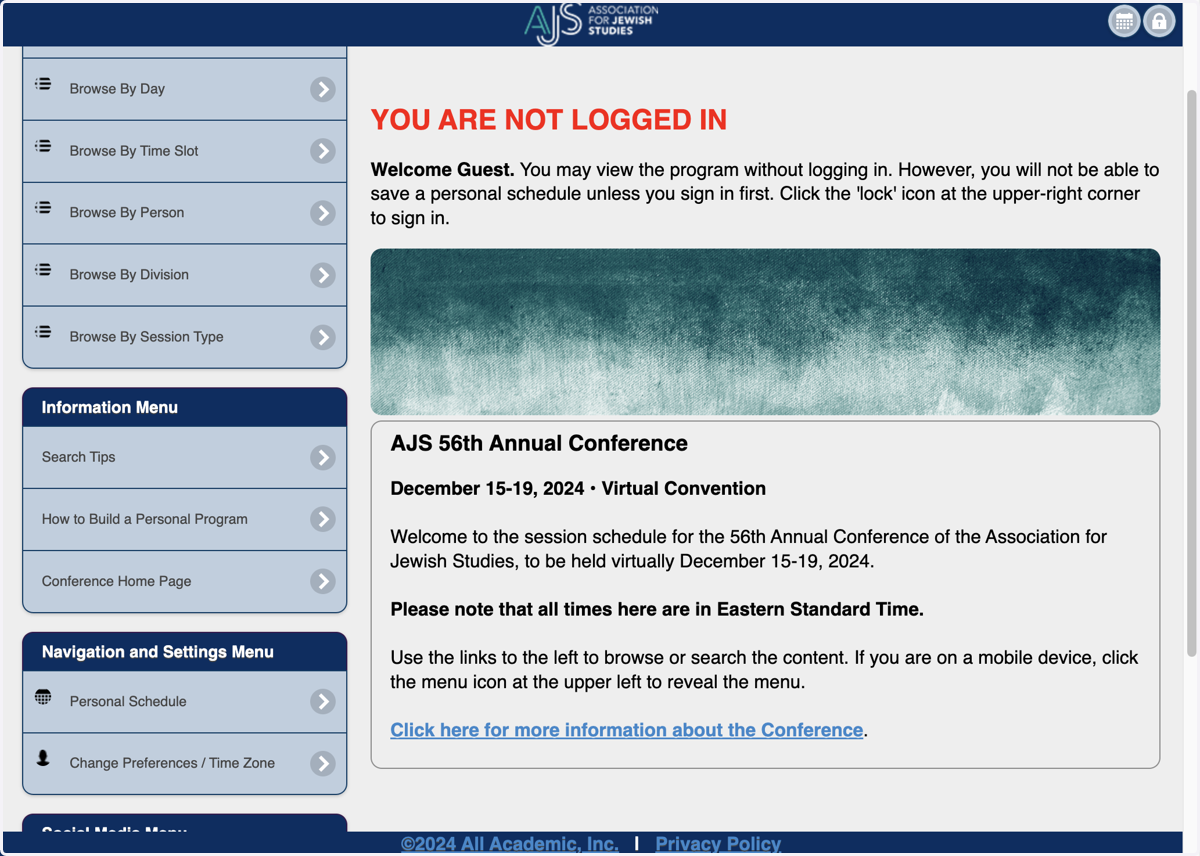Viewport: 1200px width, 856px height.
Task: Open Browse By Day menu item
Action: tap(185, 89)
